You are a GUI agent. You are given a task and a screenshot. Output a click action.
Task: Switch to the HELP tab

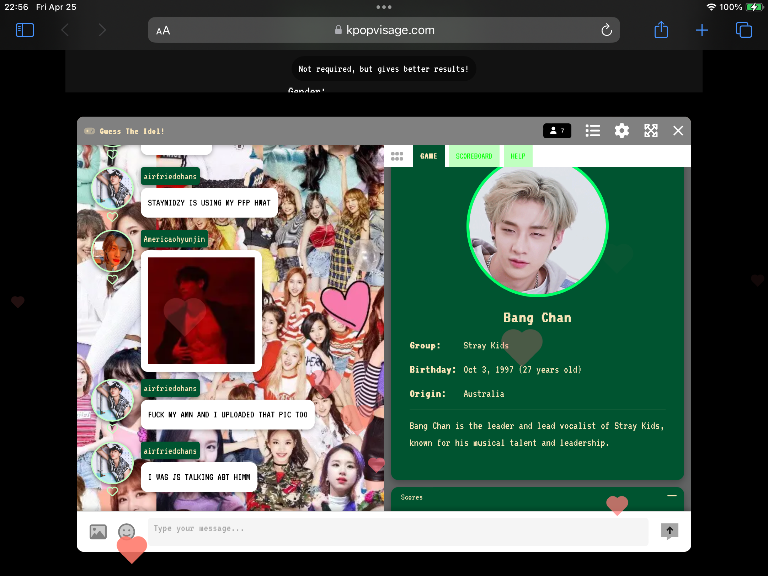[x=518, y=156]
